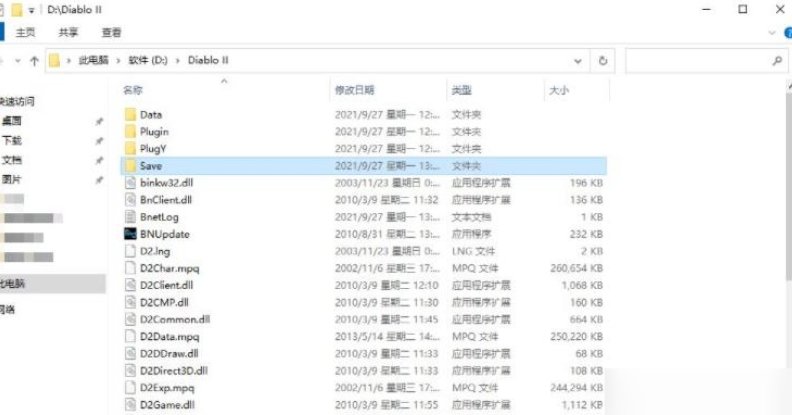Open the 主页 ribbon tab

pyautogui.click(x=25, y=33)
